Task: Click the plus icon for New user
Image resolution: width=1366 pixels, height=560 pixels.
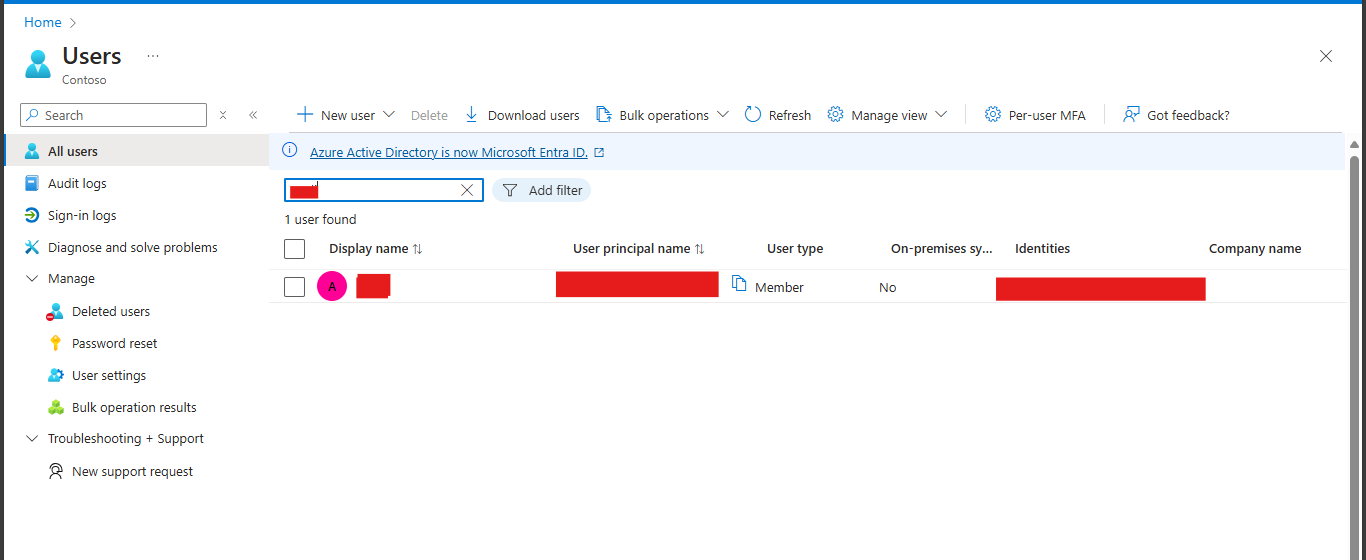Action: (x=306, y=114)
